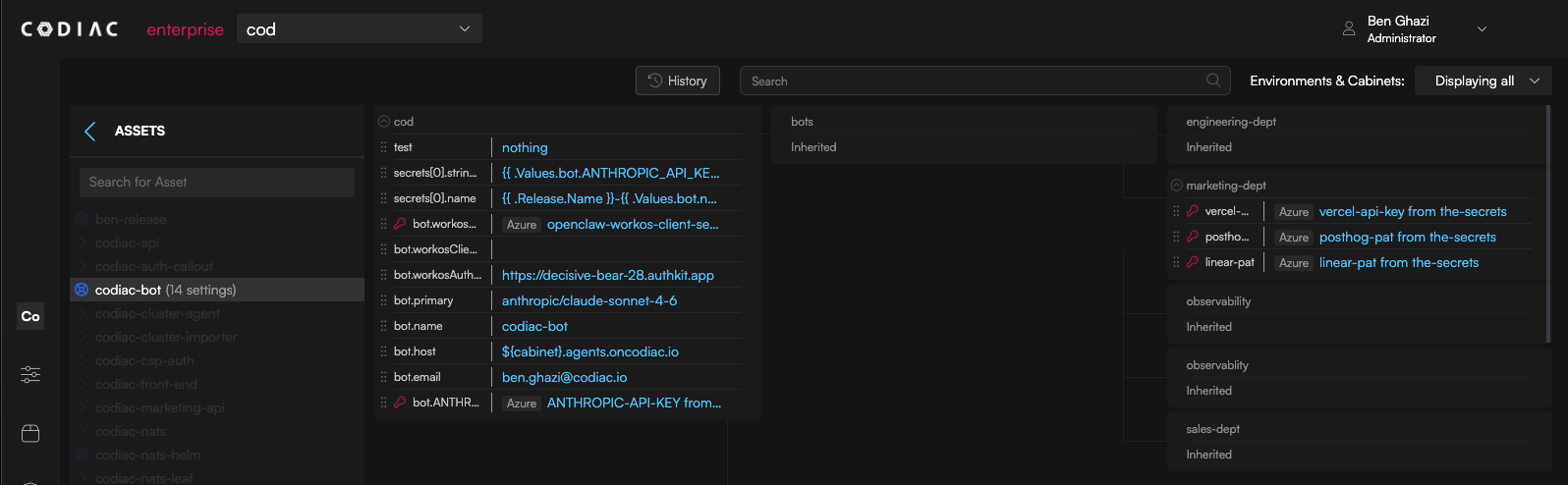Click the observablity cabinet header
The width and height of the screenshot is (1568, 485).
(x=1217, y=365)
